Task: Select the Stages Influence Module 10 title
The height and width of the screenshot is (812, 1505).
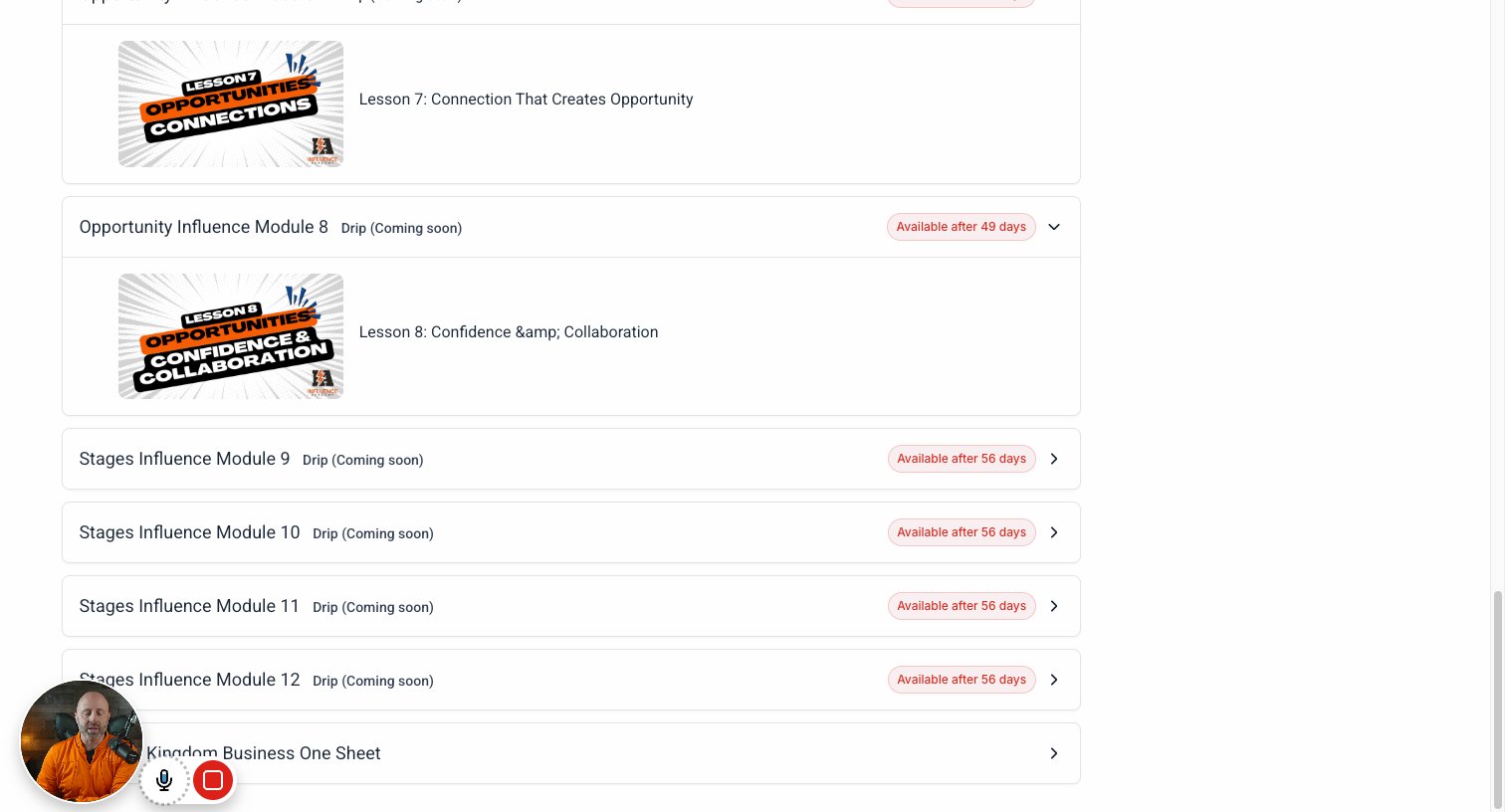Action: (189, 532)
